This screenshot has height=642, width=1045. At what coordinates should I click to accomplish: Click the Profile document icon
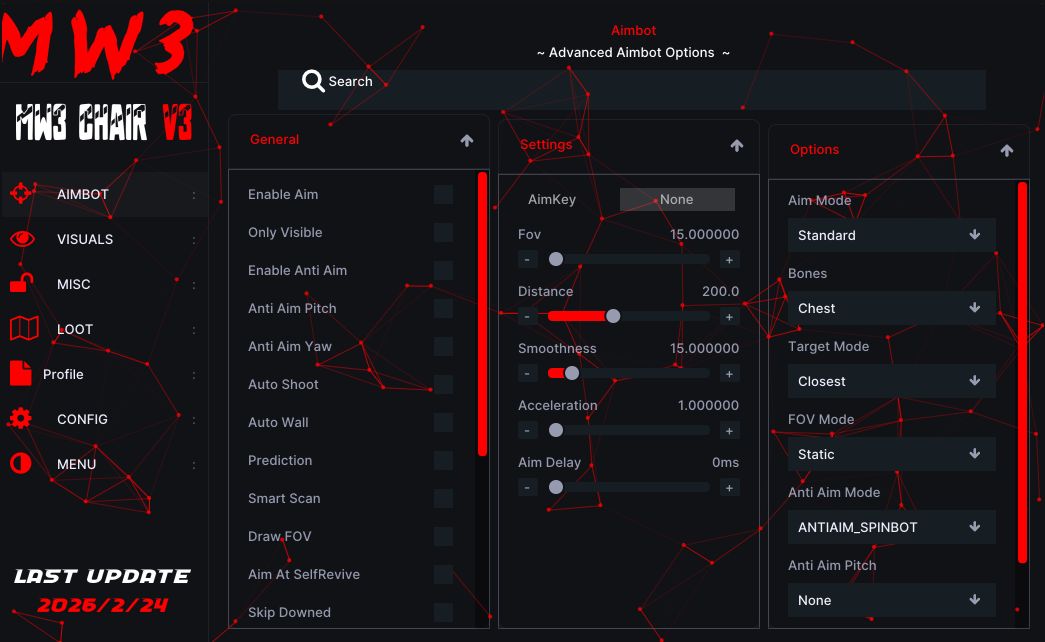click(x=21, y=373)
